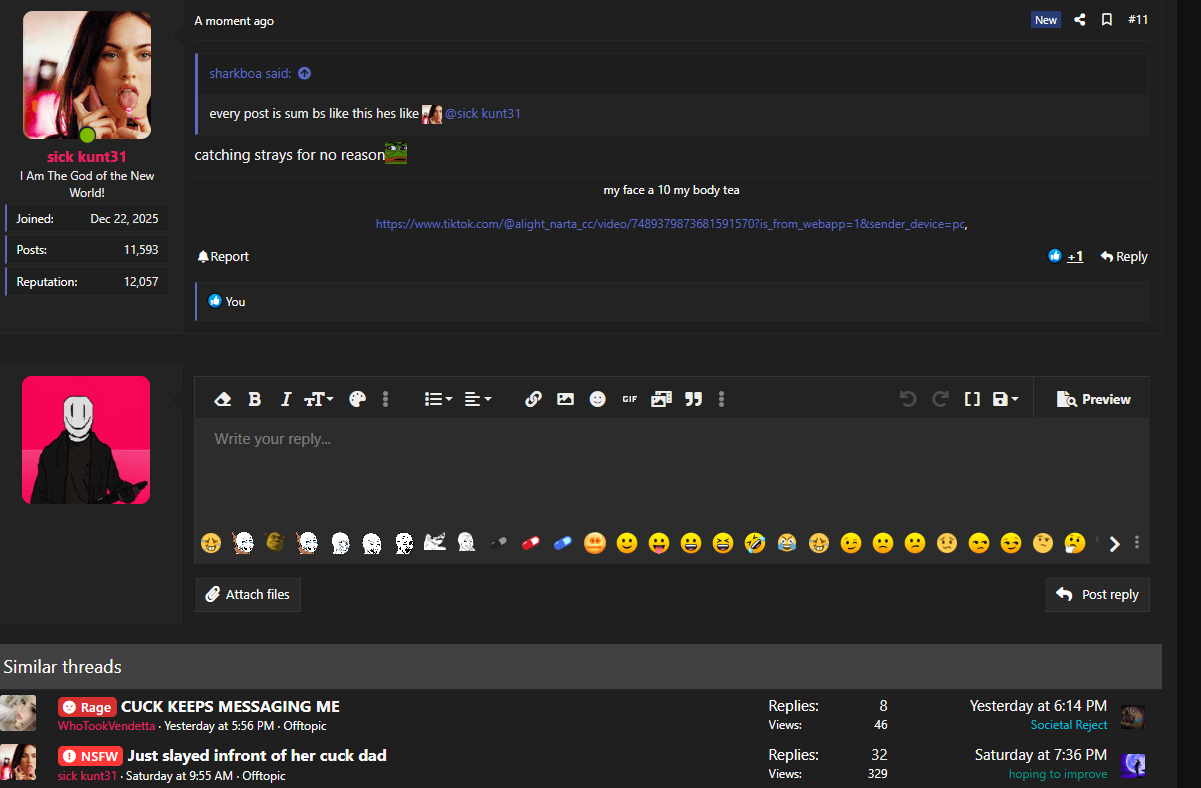Bookmark post #11
The image size is (1201, 788).
pyautogui.click(x=1107, y=20)
